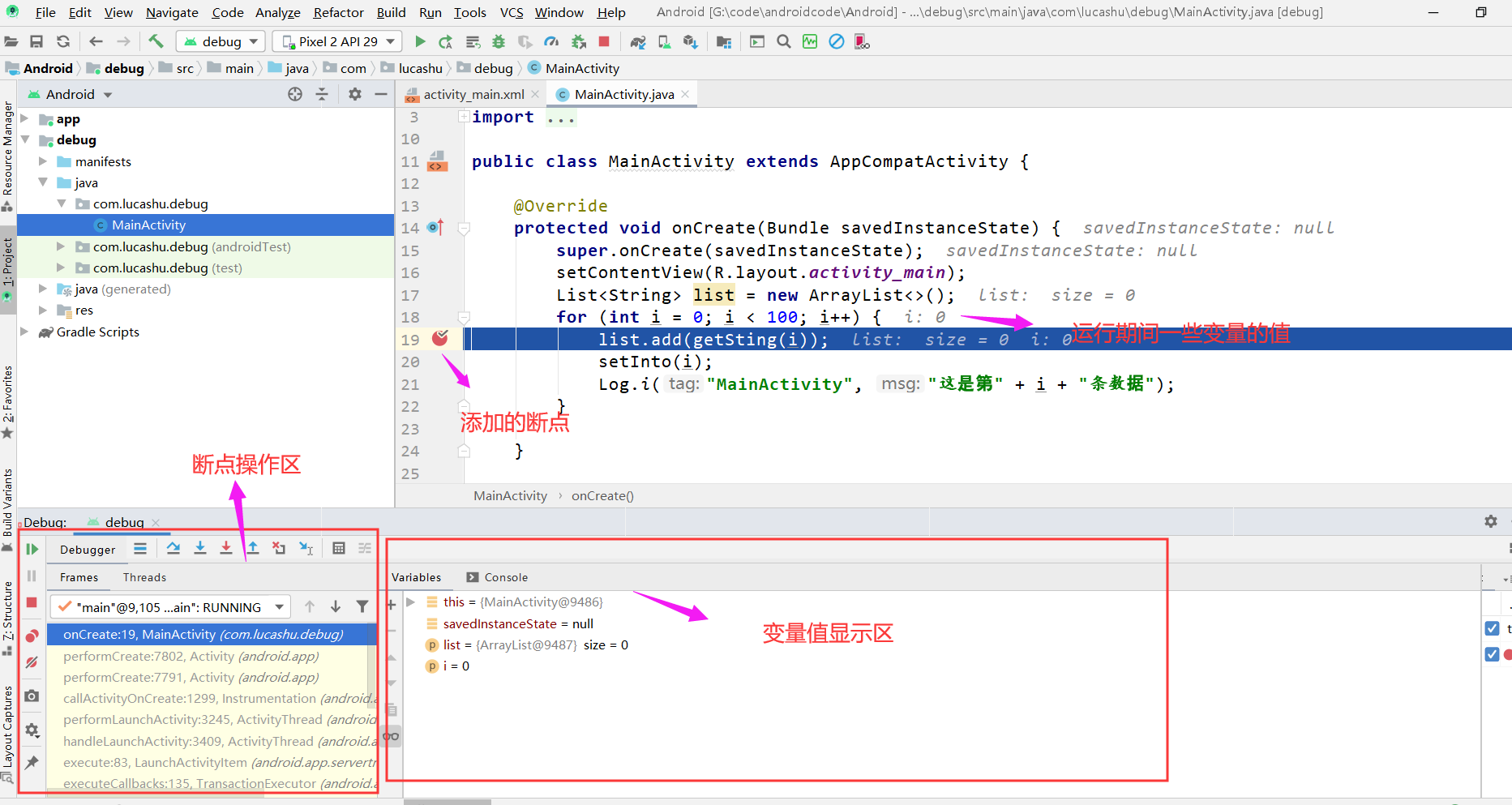Image resolution: width=1512 pixels, height=805 pixels.
Task: Click Step Into blue arrow icon
Action: [x=200, y=549]
